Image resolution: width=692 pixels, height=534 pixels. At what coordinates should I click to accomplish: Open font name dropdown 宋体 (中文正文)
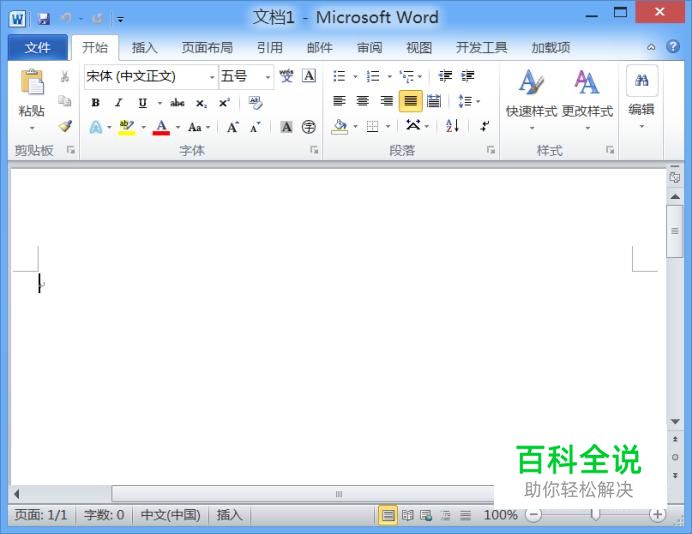pyautogui.click(x=212, y=77)
